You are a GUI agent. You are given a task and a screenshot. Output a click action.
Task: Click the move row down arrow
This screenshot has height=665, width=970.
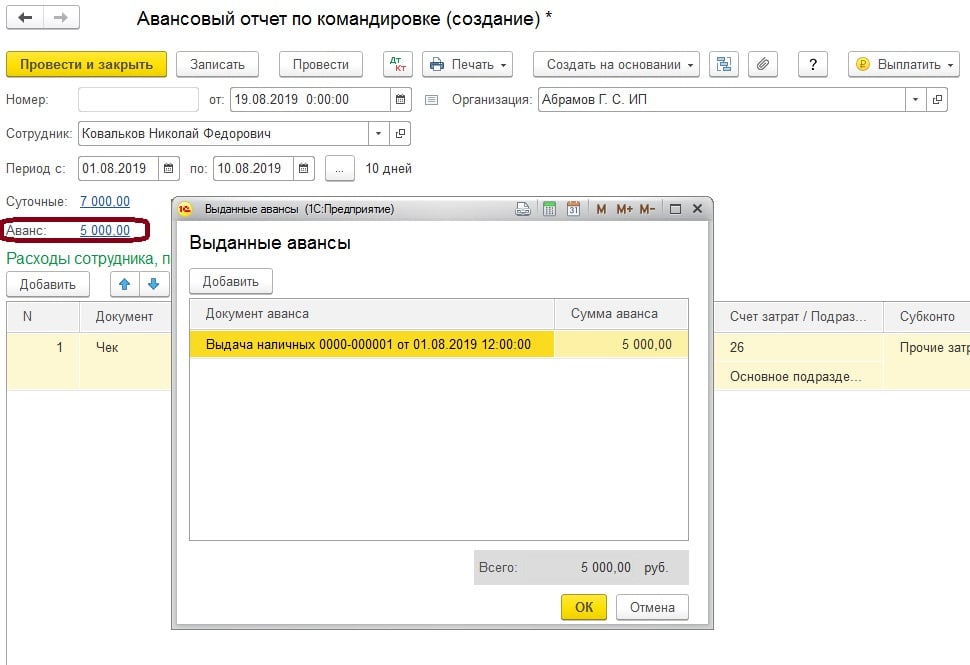coord(153,284)
